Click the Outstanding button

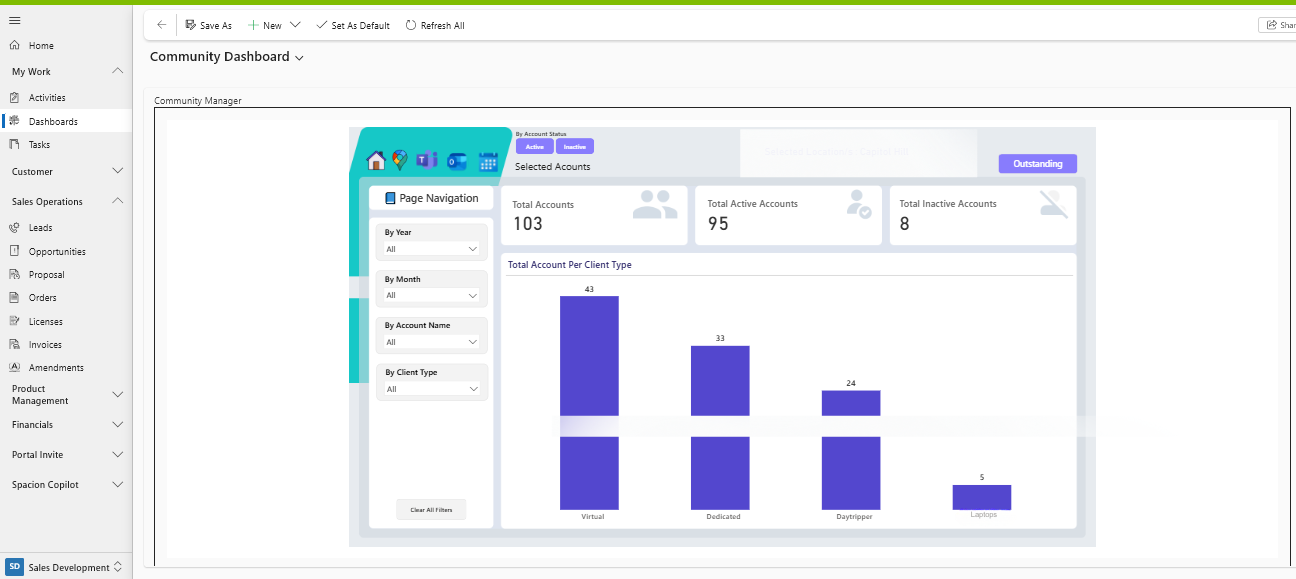coord(1037,164)
